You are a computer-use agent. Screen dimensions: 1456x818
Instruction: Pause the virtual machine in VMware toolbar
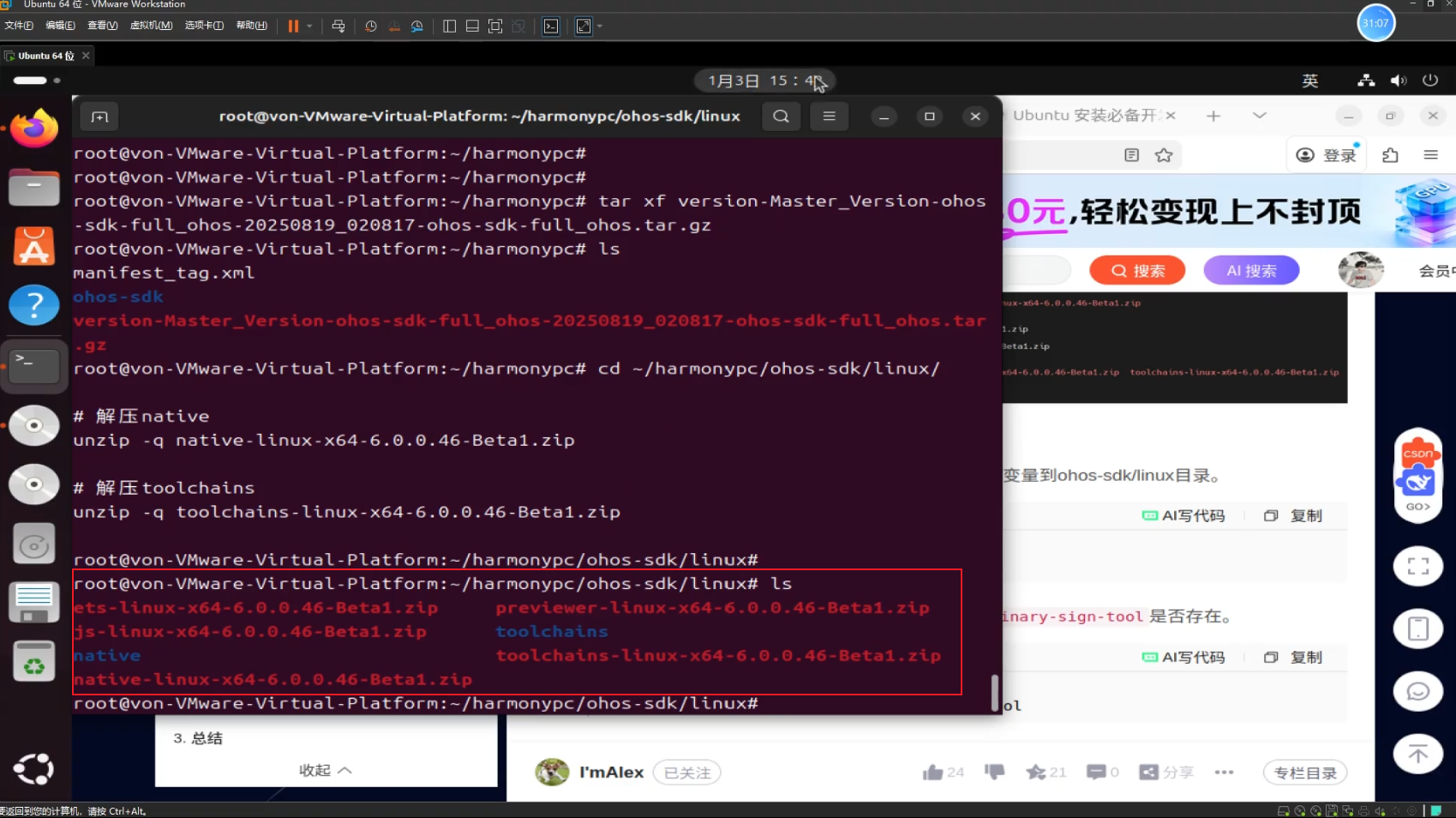pyautogui.click(x=293, y=26)
